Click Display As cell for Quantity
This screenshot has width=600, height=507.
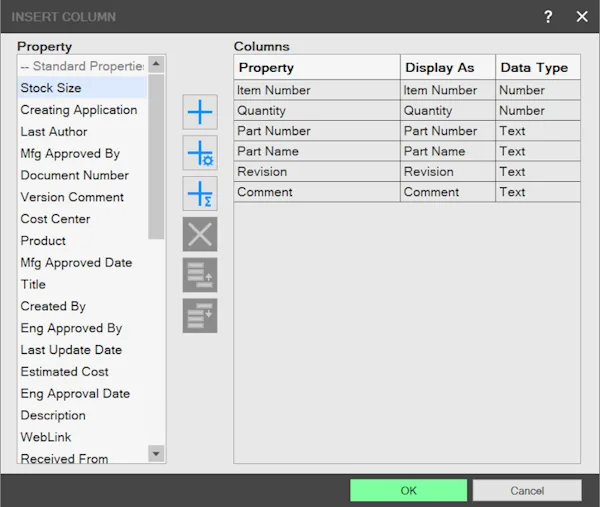coord(448,111)
